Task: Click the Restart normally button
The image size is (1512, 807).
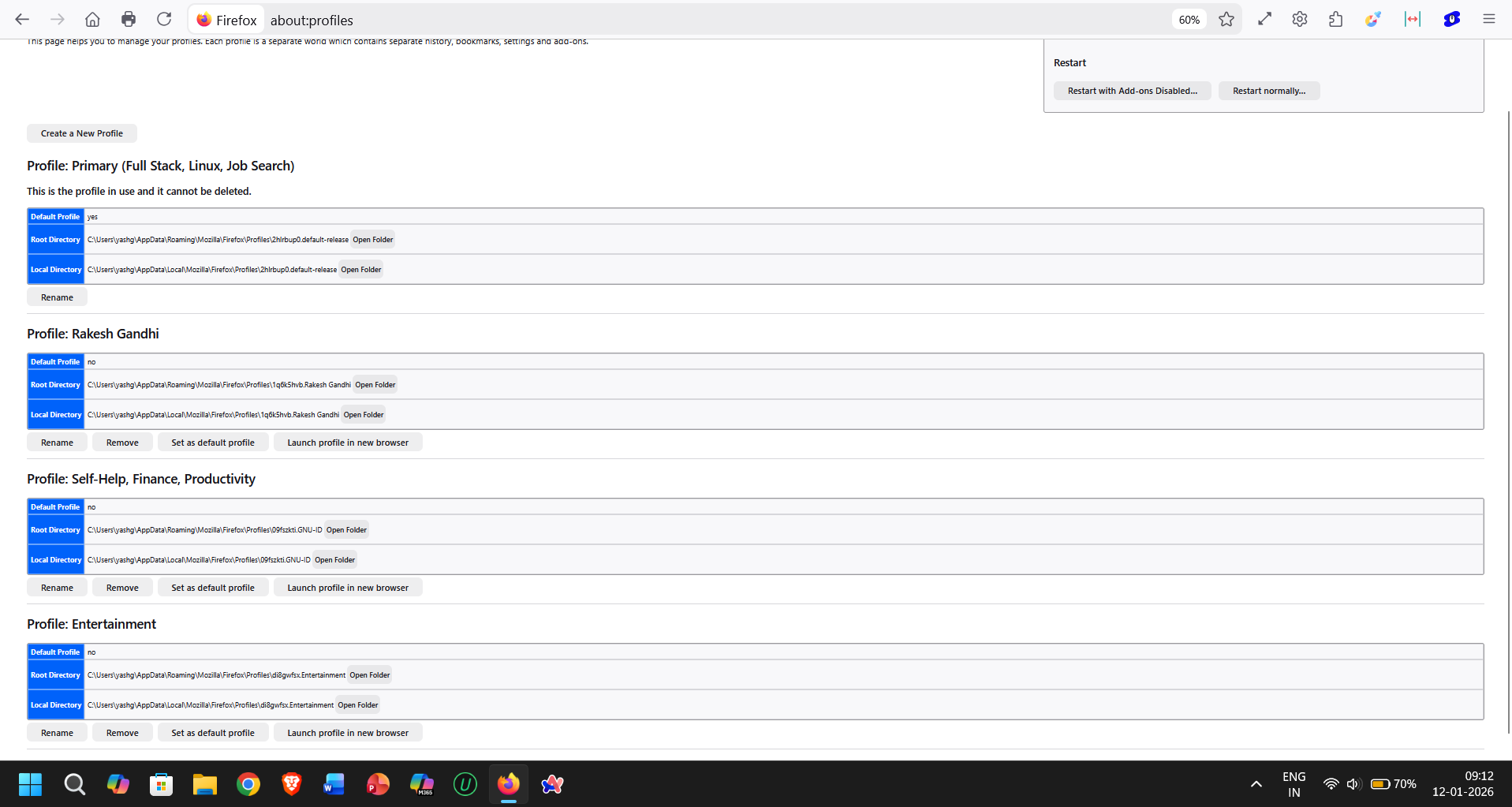Action: (x=1269, y=91)
